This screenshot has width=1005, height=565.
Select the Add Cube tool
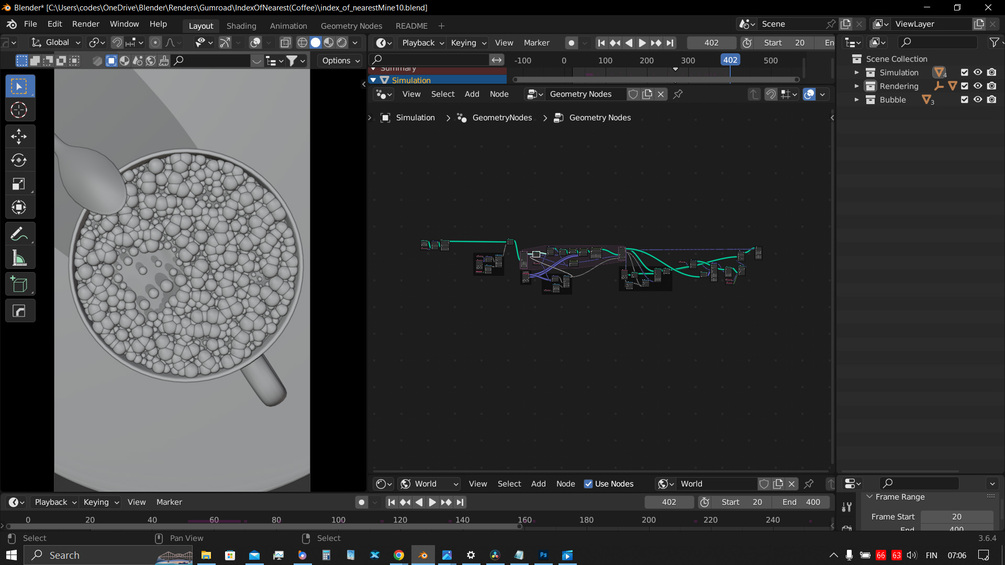click(x=19, y=285)
